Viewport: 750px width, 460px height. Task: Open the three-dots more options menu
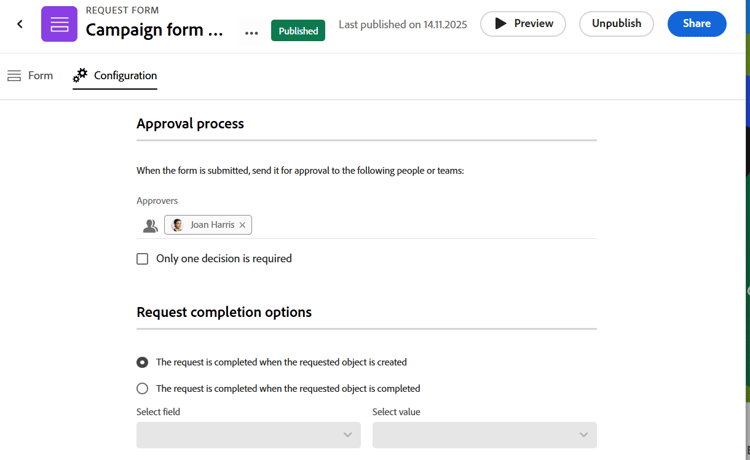(251, 32)
